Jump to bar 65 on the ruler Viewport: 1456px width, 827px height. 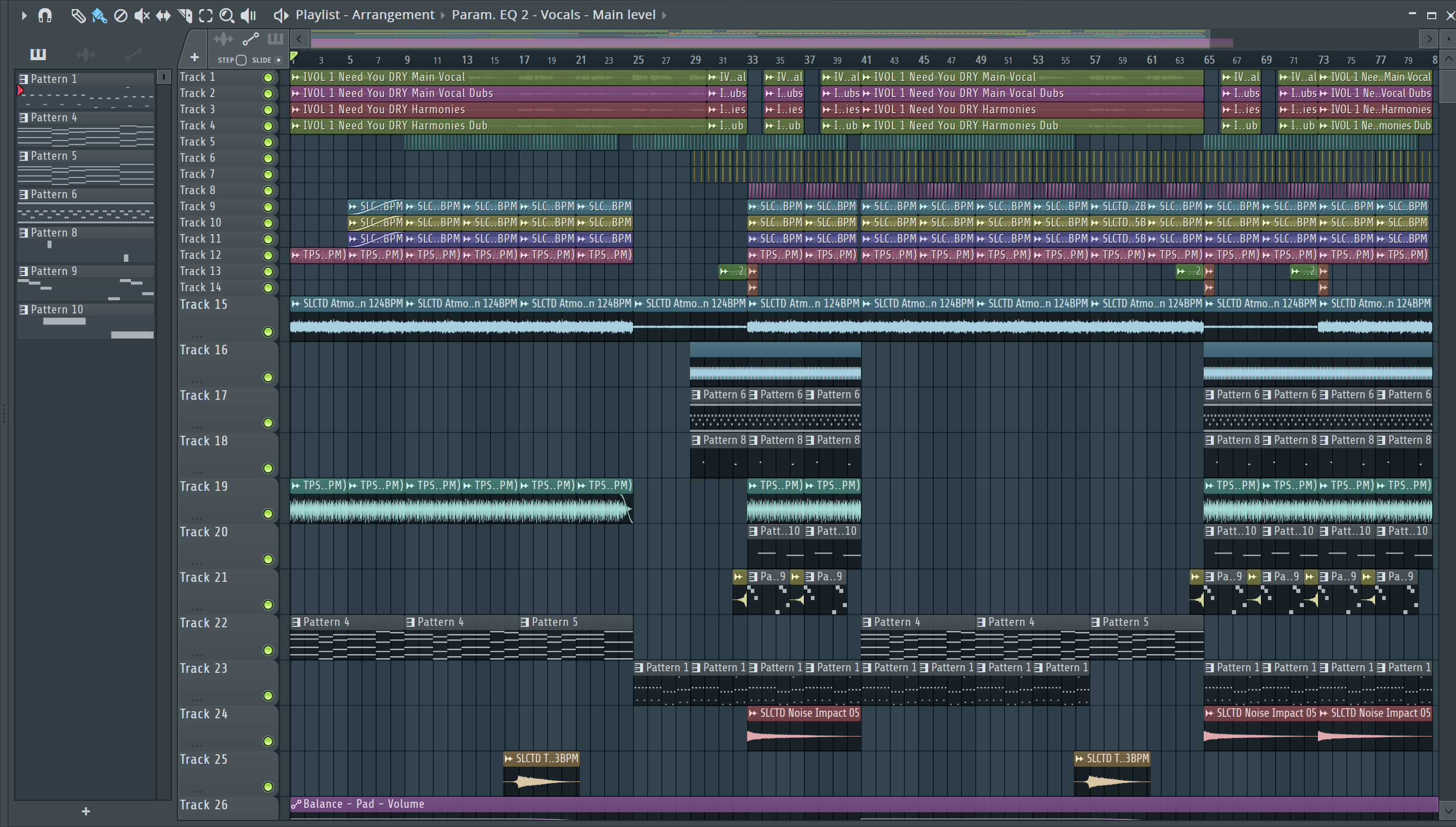(x=1209, y=60)
